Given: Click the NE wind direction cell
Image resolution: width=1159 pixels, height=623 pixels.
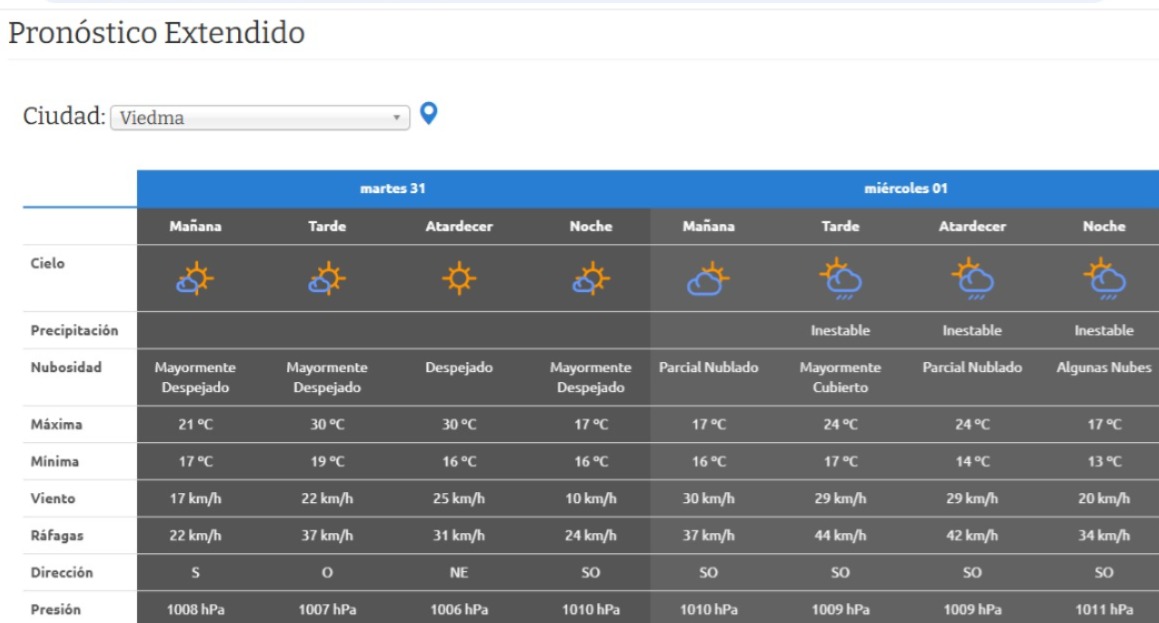Looking at the screenshot, I should click(x=459, y=572).
